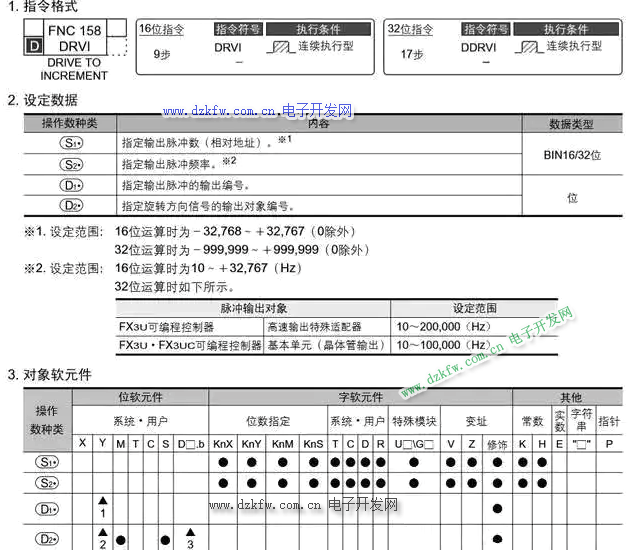Select the D2 symbol in 设定数据 table
The height and width of the screenshot is (550, 634).
pos(71,206)
